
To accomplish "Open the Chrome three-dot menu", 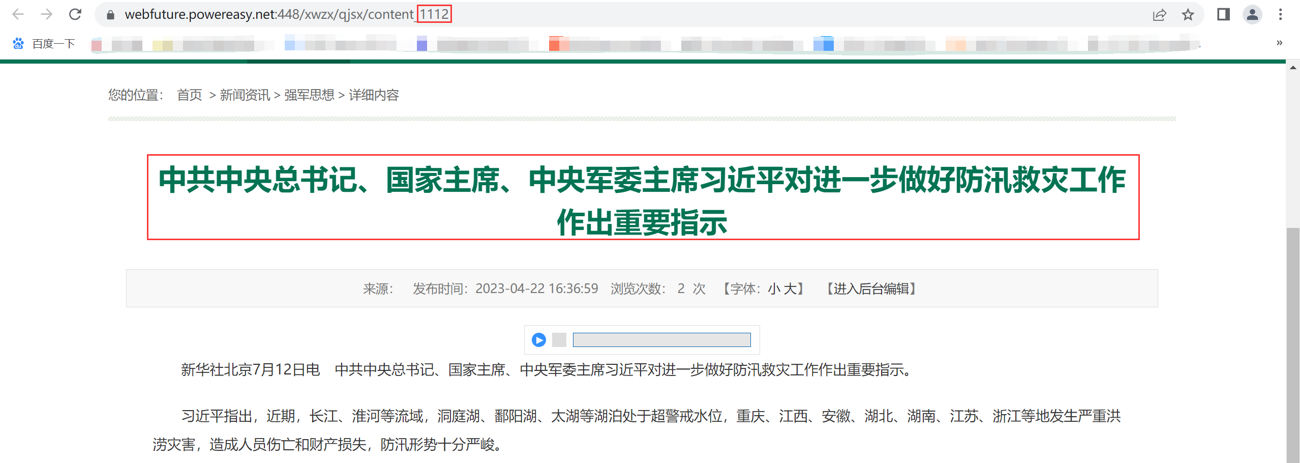I will 1280,15.
